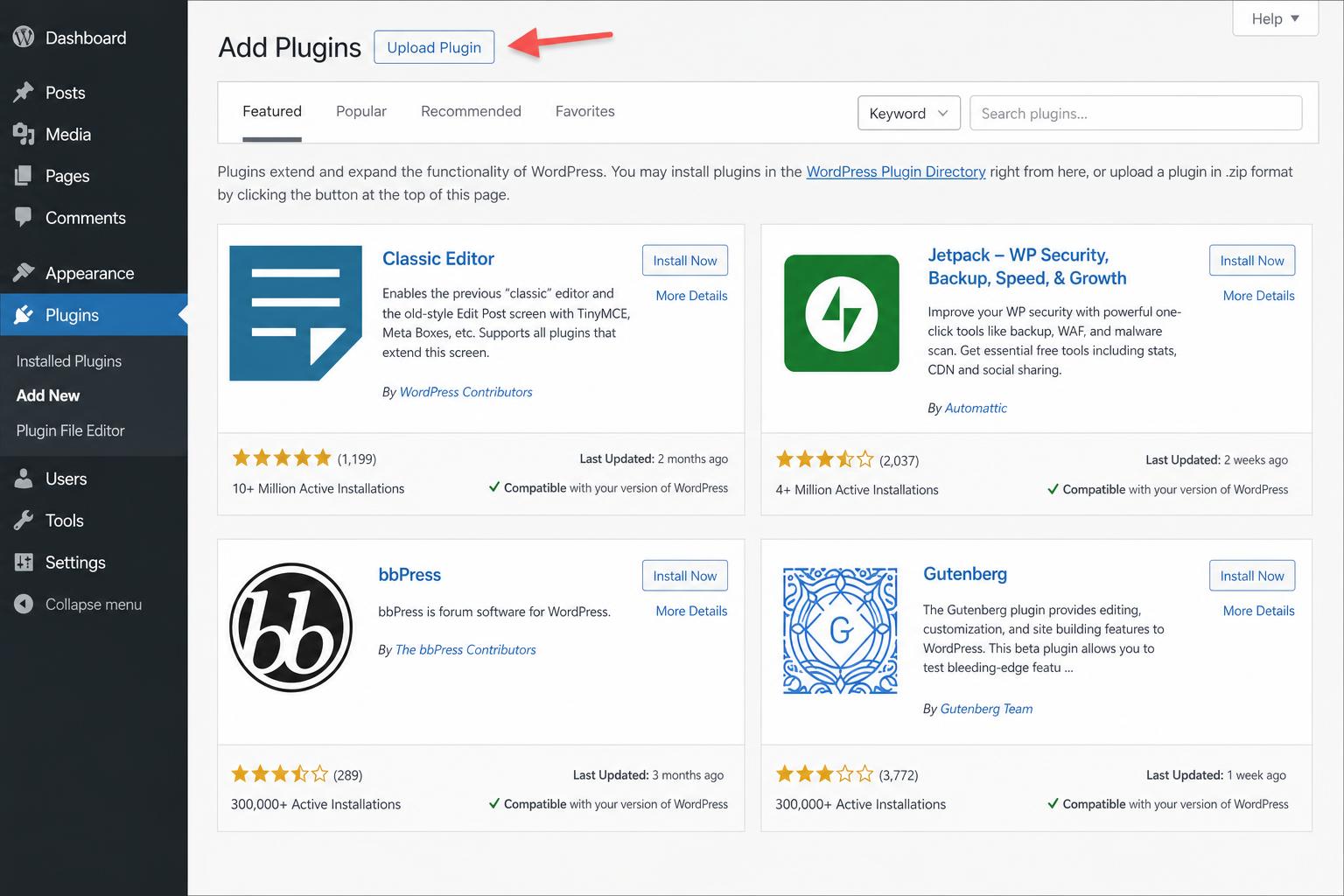Select the Add New submenu item

pyautogui.click(x=48, y=395)
